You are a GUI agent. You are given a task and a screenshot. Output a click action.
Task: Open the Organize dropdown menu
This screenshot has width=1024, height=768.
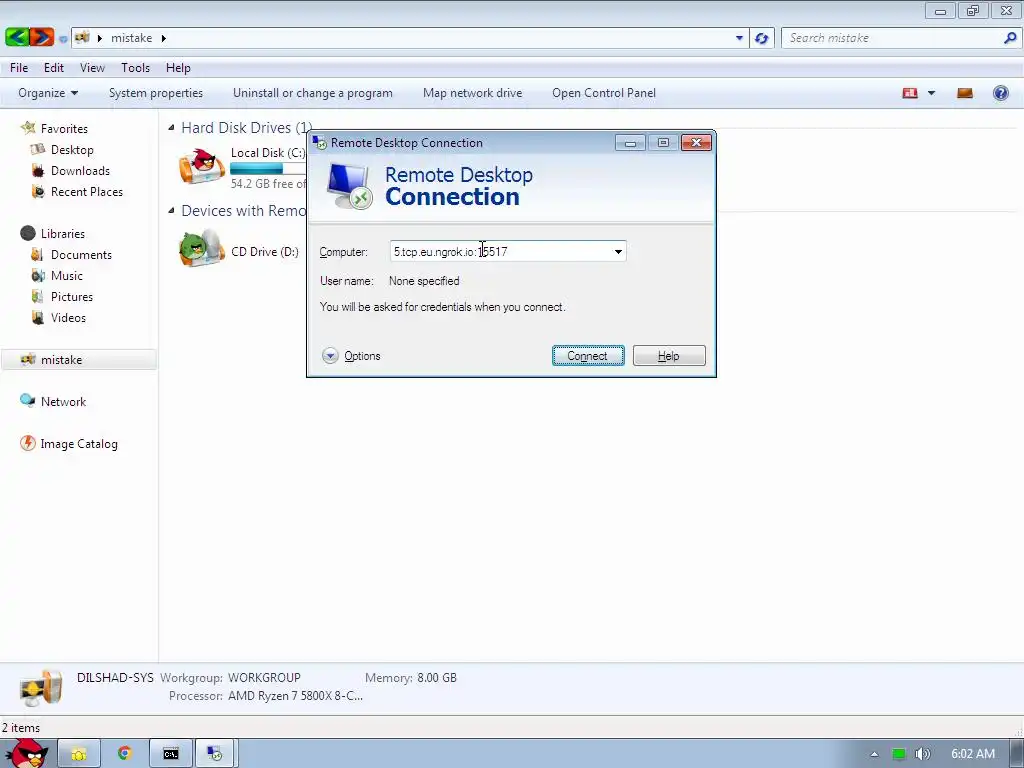tap(48, 93)
